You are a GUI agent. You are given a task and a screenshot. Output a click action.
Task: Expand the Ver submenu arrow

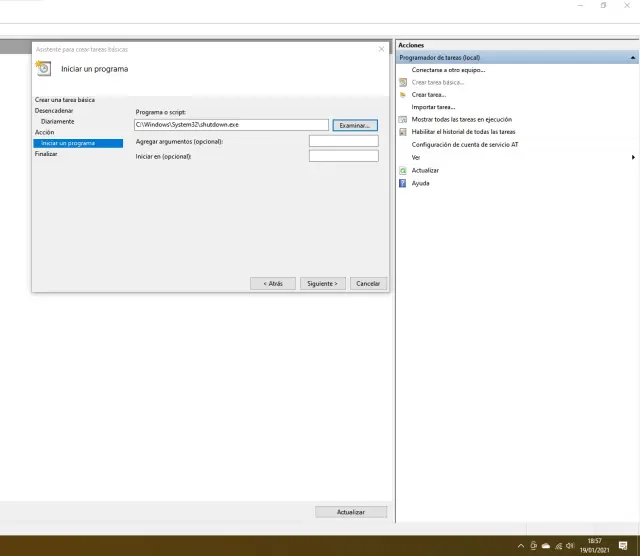pos(633,158)
